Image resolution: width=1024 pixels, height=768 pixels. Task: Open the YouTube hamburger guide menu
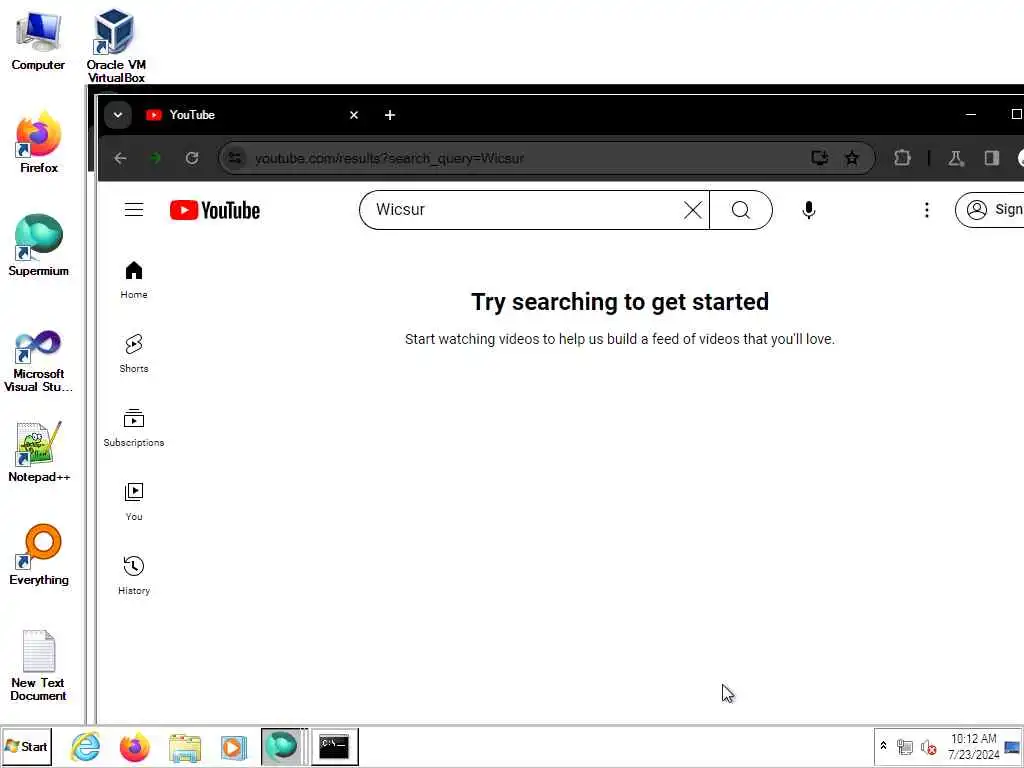[x=134, y=210]
